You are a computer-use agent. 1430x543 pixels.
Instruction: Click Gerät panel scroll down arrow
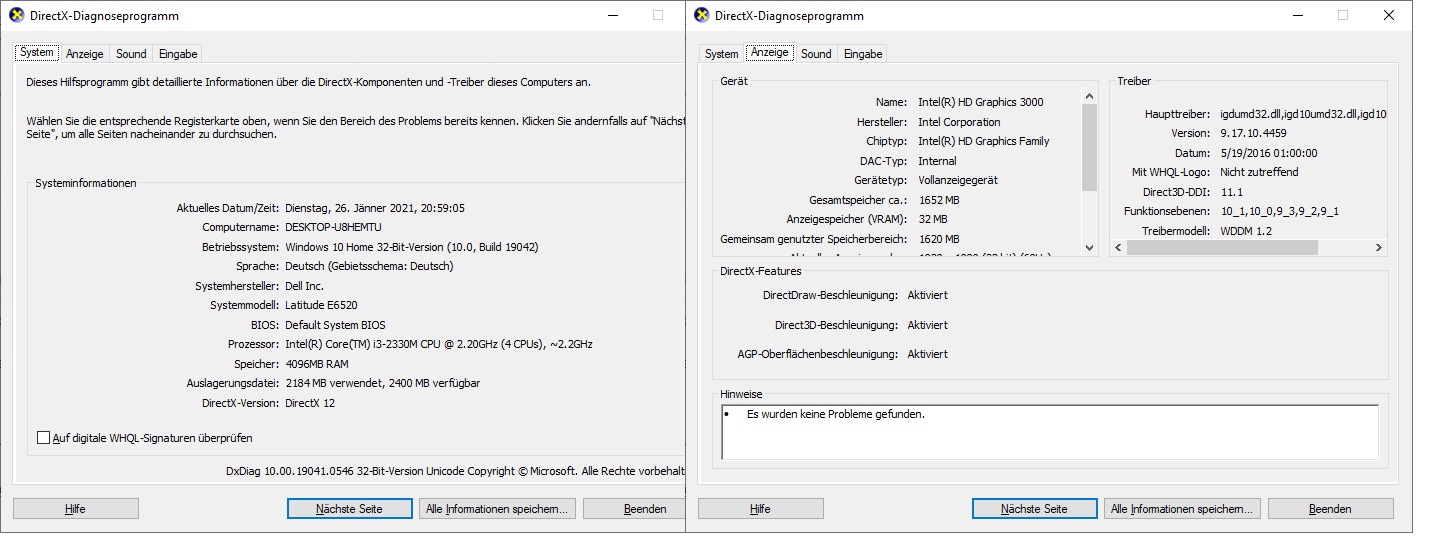pos(1089,247)
